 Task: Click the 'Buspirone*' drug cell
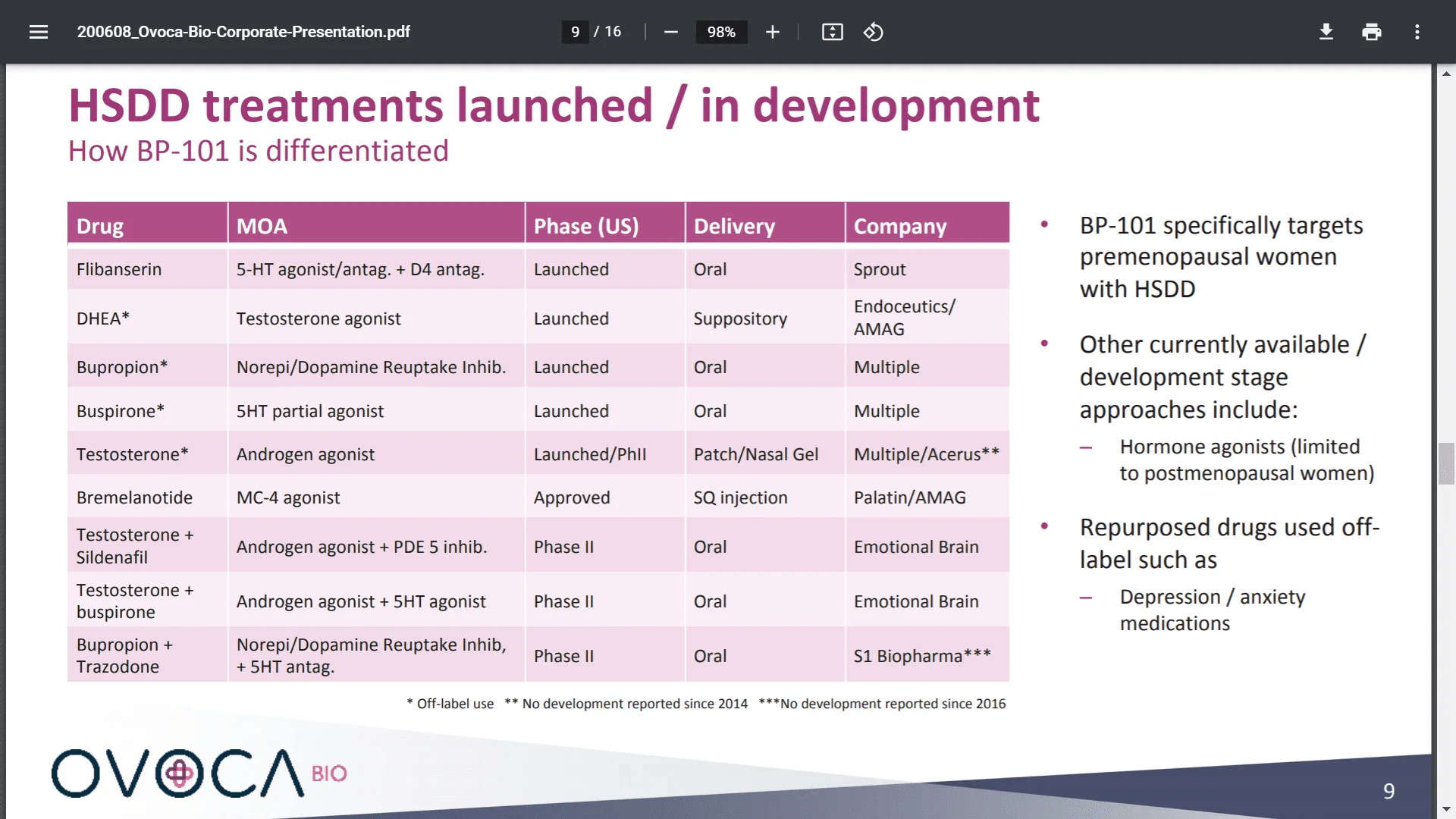[x=147, y=410]
